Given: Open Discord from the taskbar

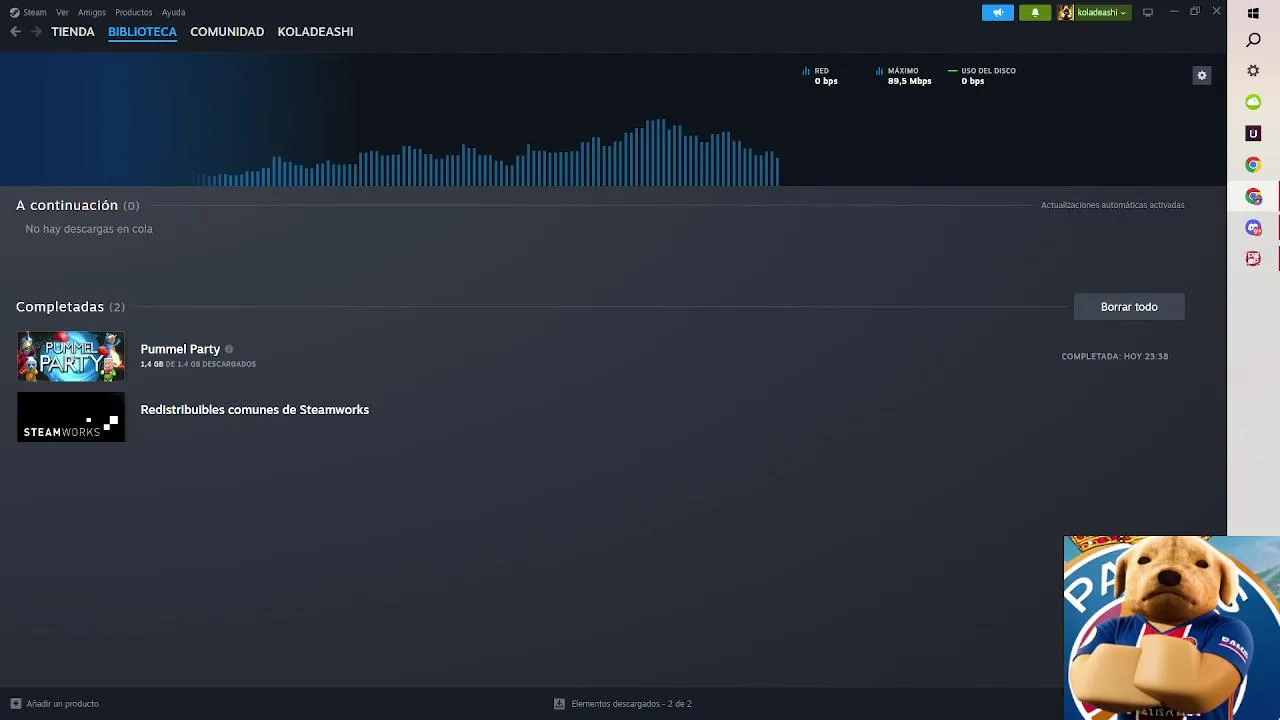Looking at the screenshot, I should 1253,228.
